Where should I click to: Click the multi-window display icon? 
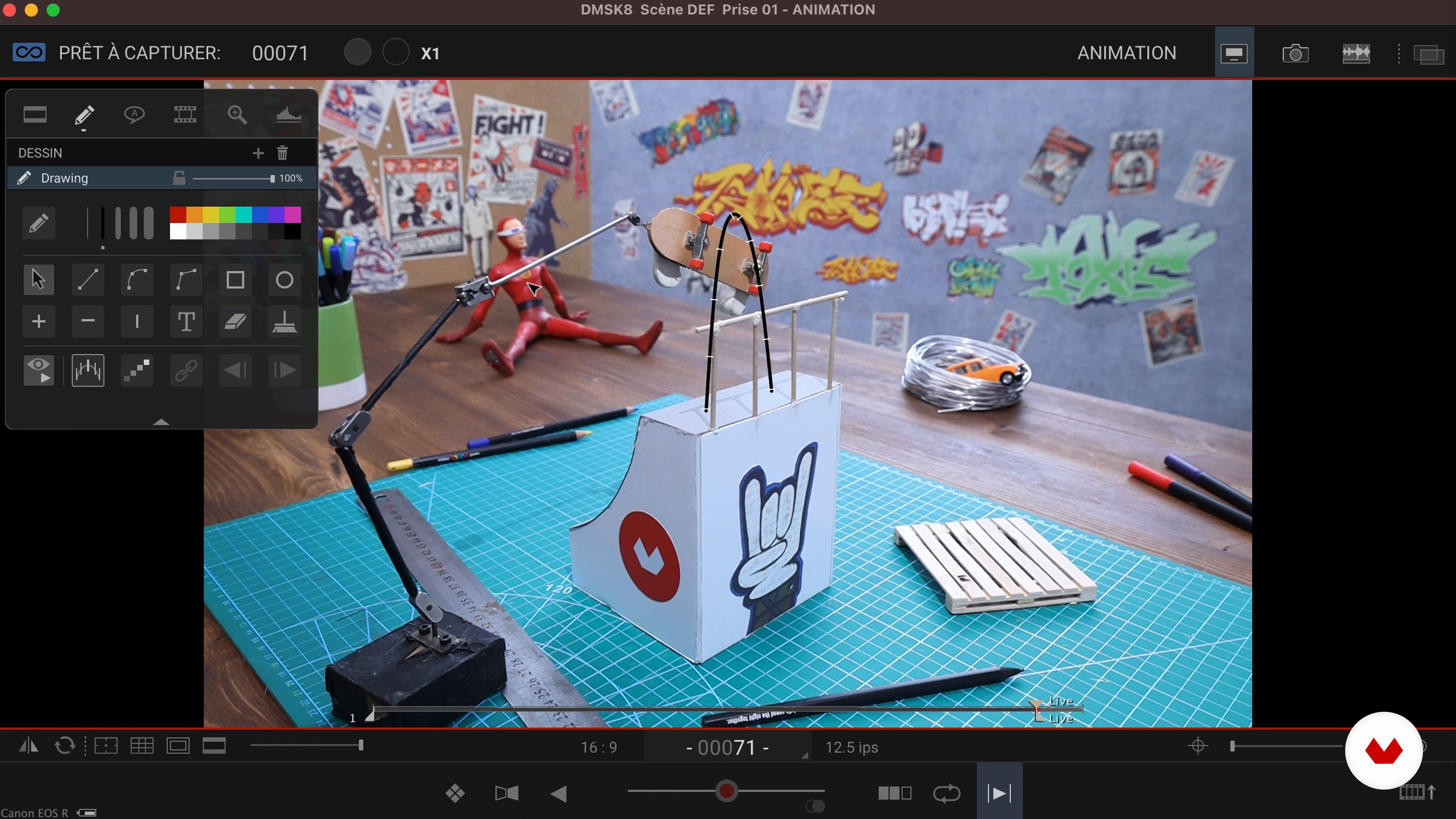(x=1428, y=54)
